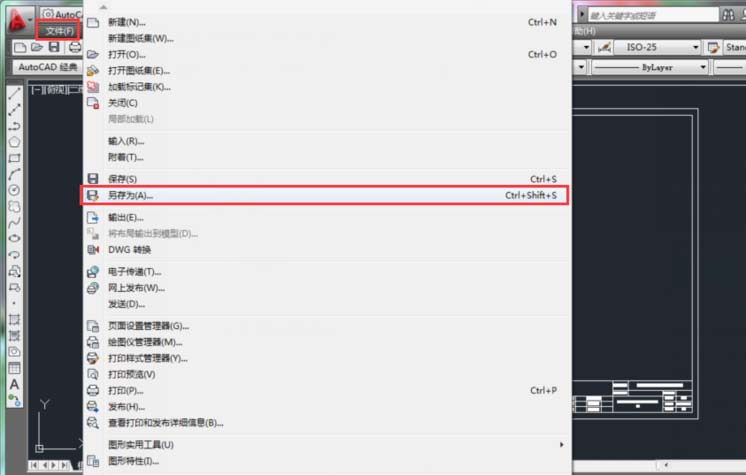Select the Line tool in the draw toolbar
The height and width of the screenshot is (475, 746).
point(14,93)
